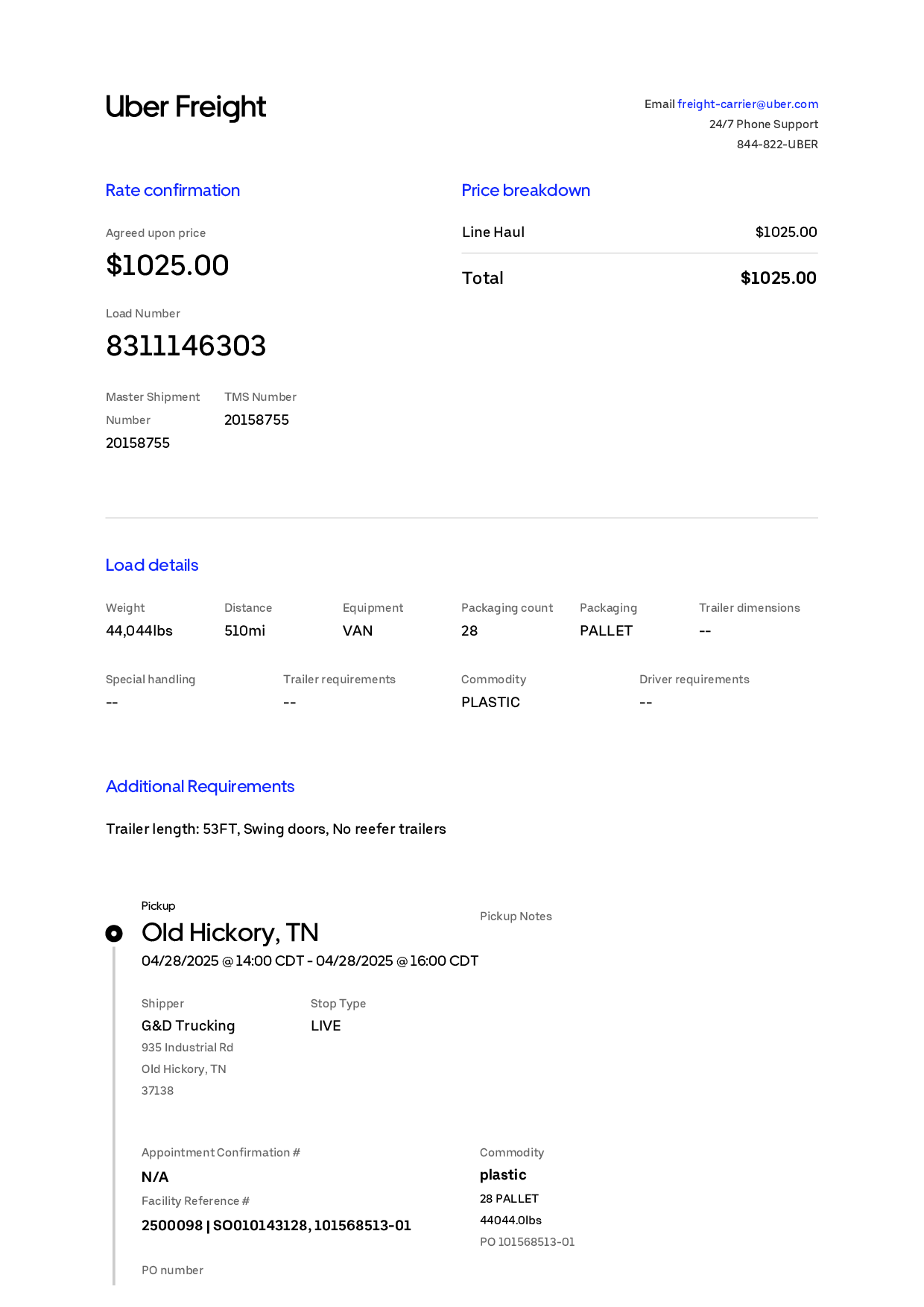Select the Rate confirmation heading
Viewport: 924px width, 1307px height.
coord(173,191)
